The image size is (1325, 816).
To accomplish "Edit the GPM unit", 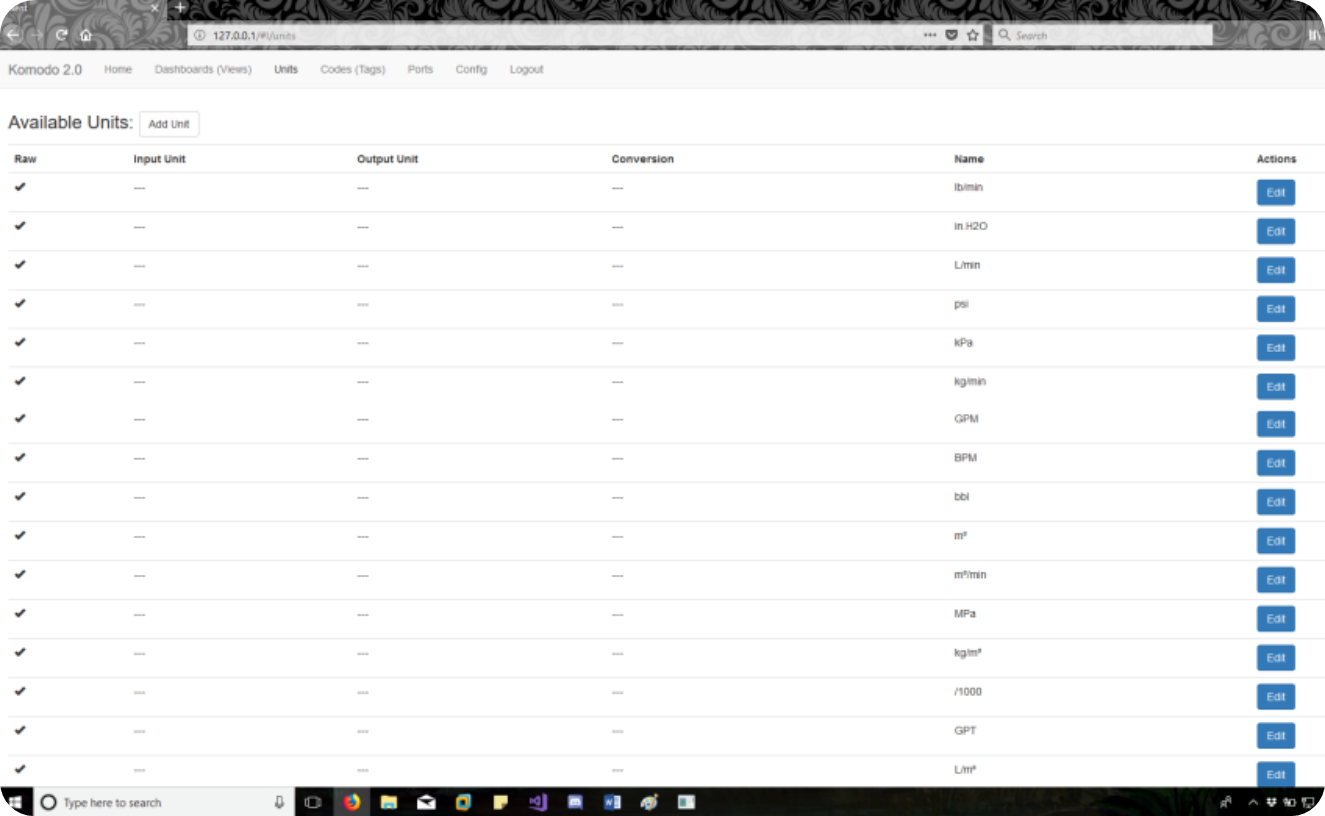I will pos(1275,424).
